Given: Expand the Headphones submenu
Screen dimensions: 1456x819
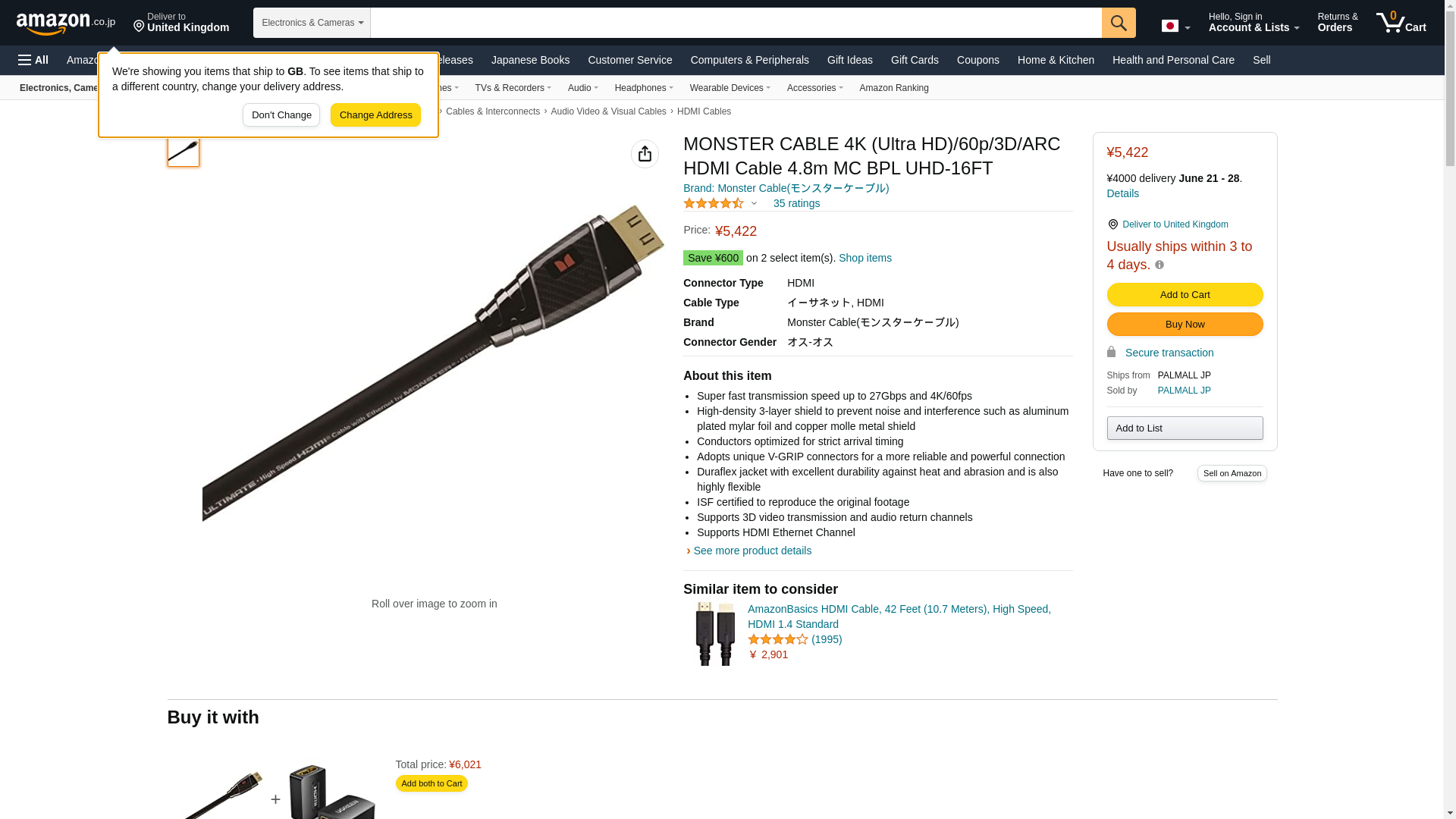Looking at the screenshot, I should tap(644, 88).
